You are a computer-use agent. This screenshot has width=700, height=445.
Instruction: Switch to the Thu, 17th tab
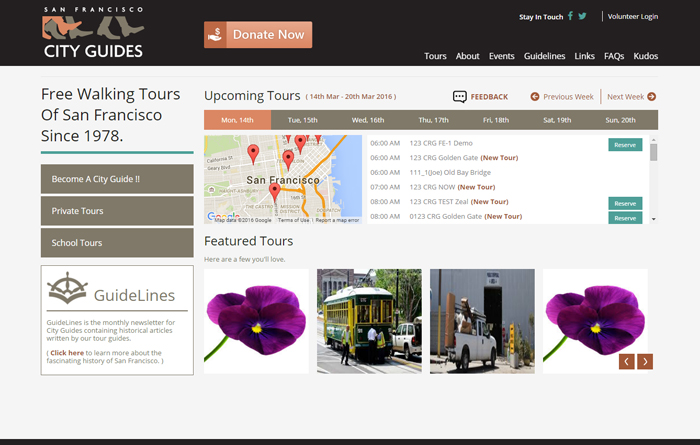coord(433,120)
